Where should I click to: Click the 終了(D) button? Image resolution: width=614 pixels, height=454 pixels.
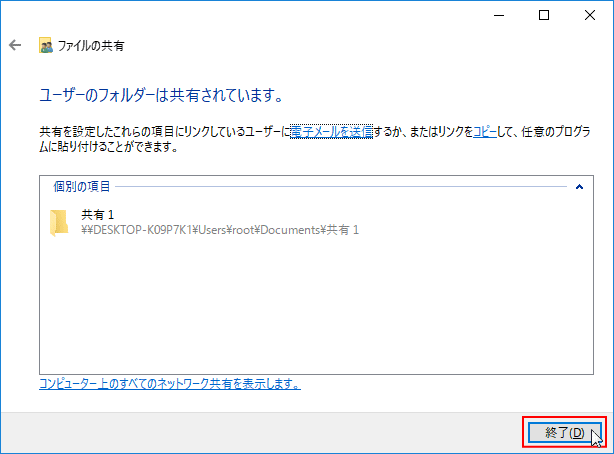pos(564,432)
